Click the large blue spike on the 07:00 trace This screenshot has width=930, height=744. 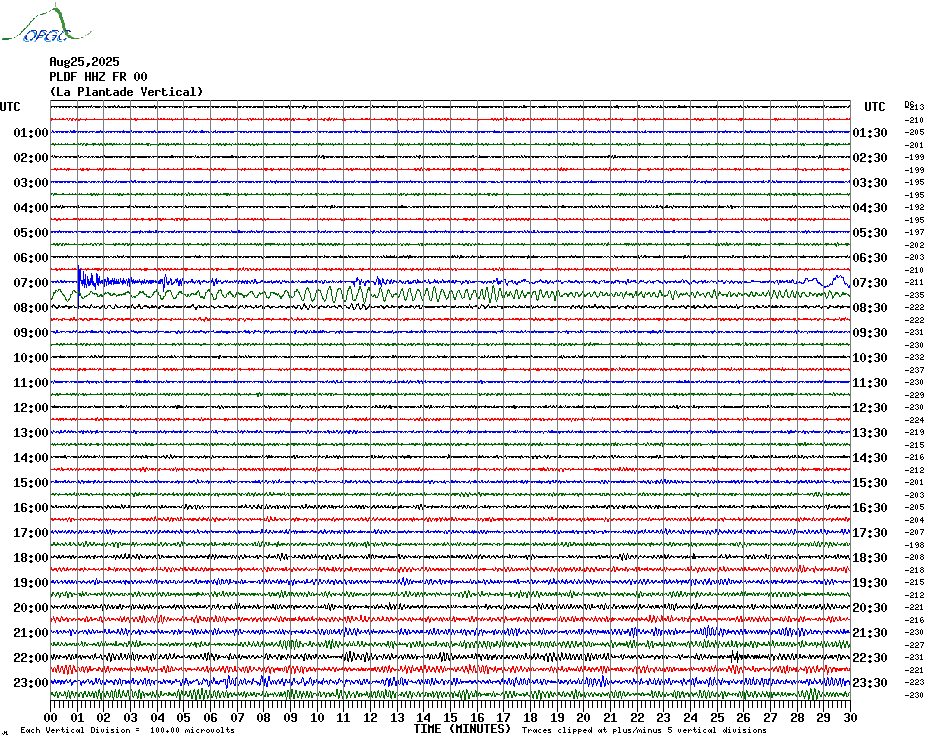79,286
